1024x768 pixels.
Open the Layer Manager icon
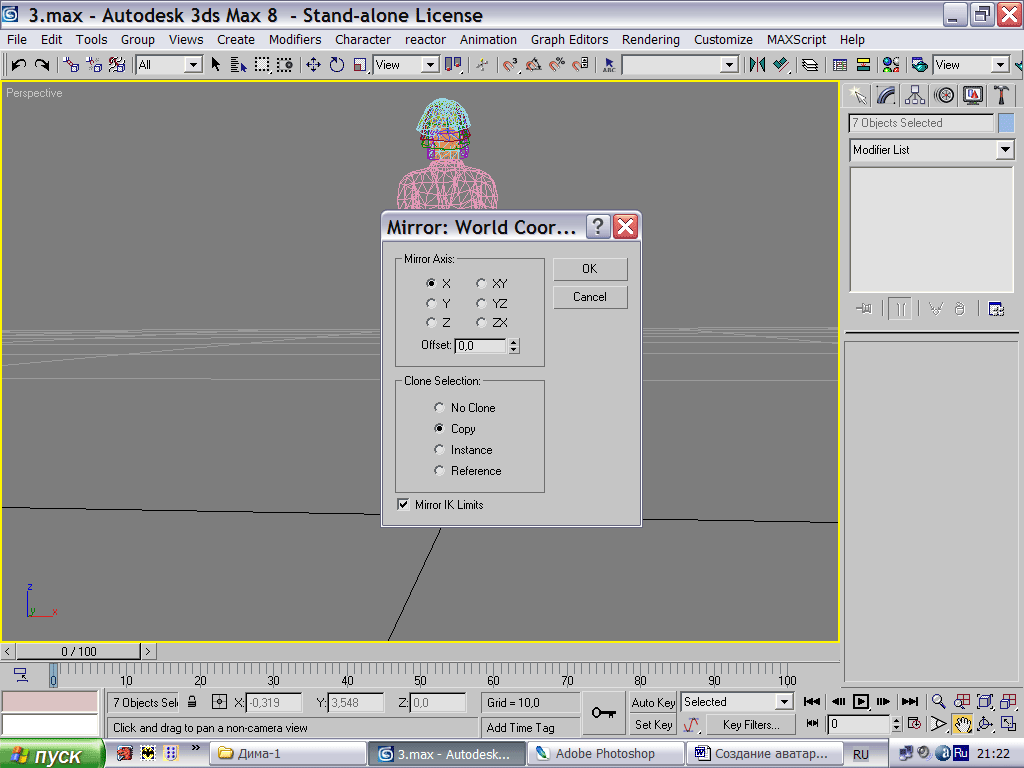click(810, 65)
